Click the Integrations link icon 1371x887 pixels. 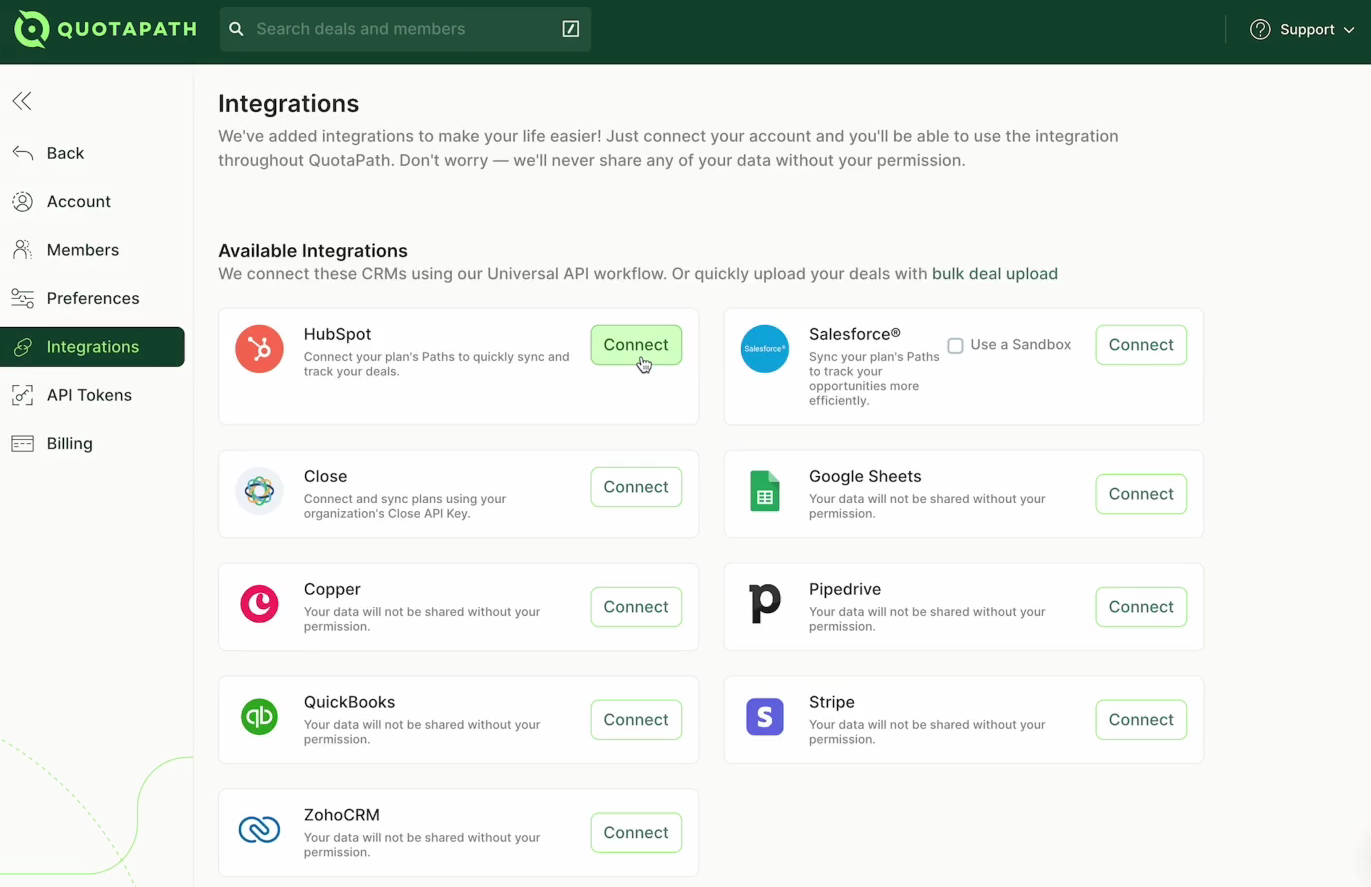coord(22,347)
